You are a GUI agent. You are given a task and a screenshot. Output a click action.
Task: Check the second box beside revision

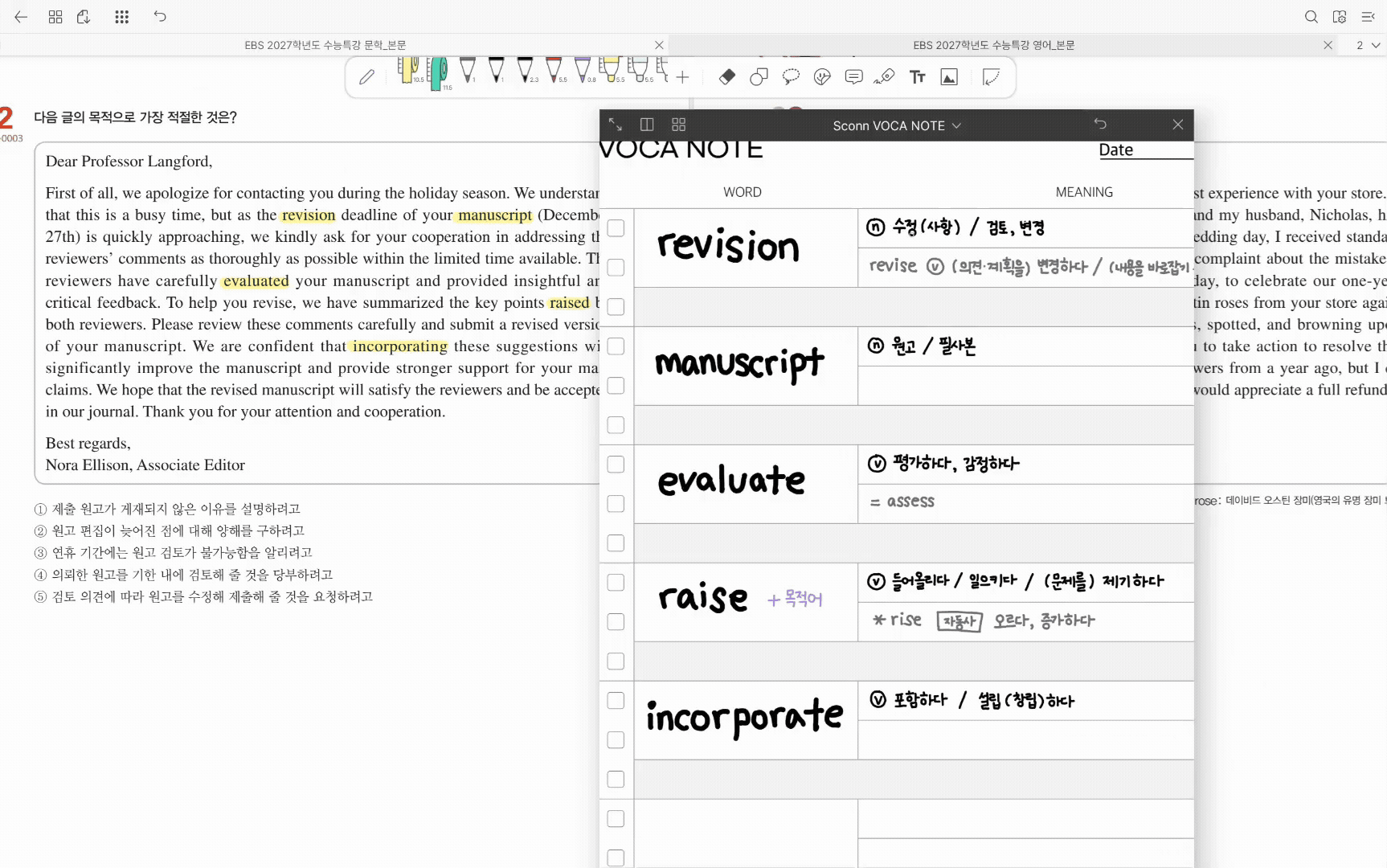click(616, 268)
